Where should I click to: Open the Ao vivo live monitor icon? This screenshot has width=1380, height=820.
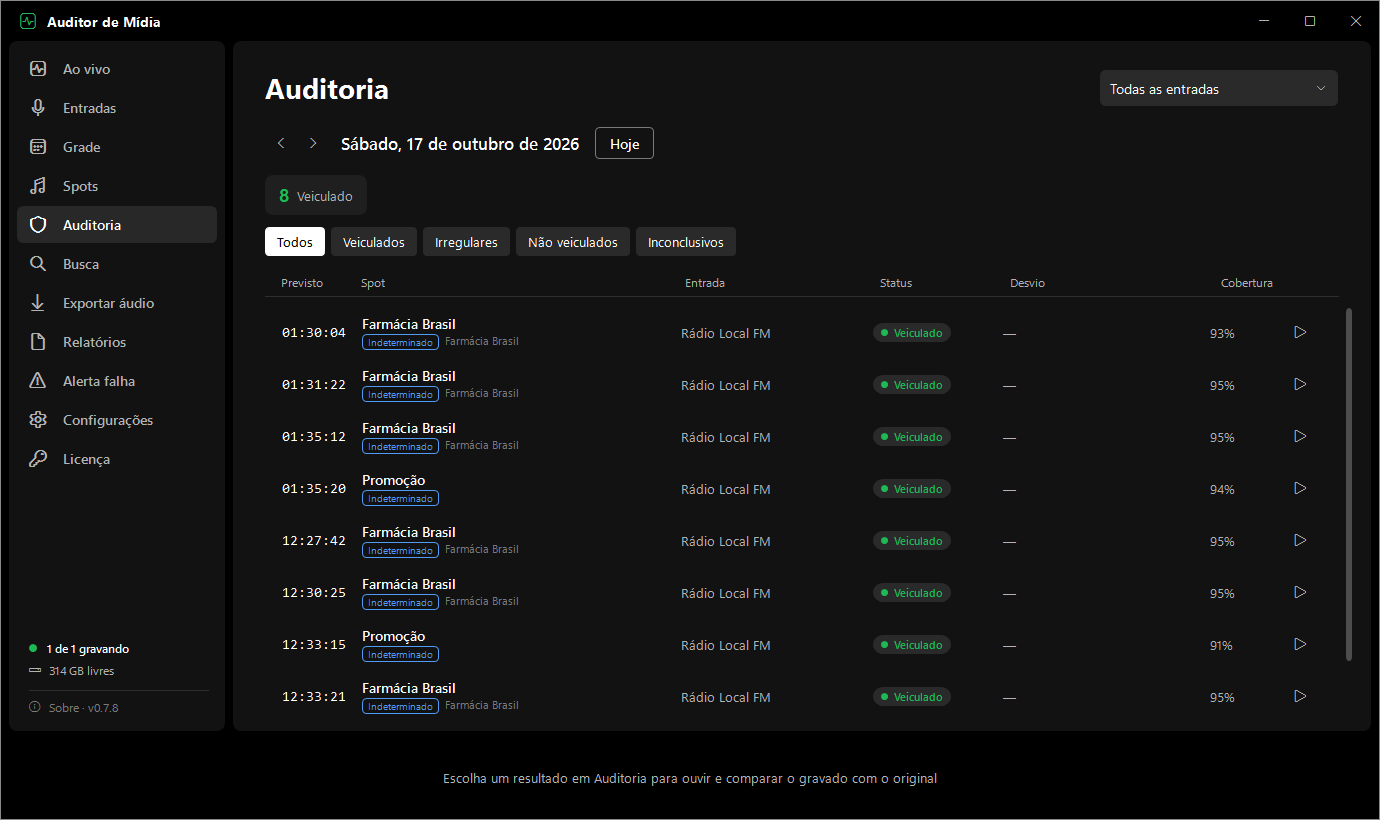point(38,69)
